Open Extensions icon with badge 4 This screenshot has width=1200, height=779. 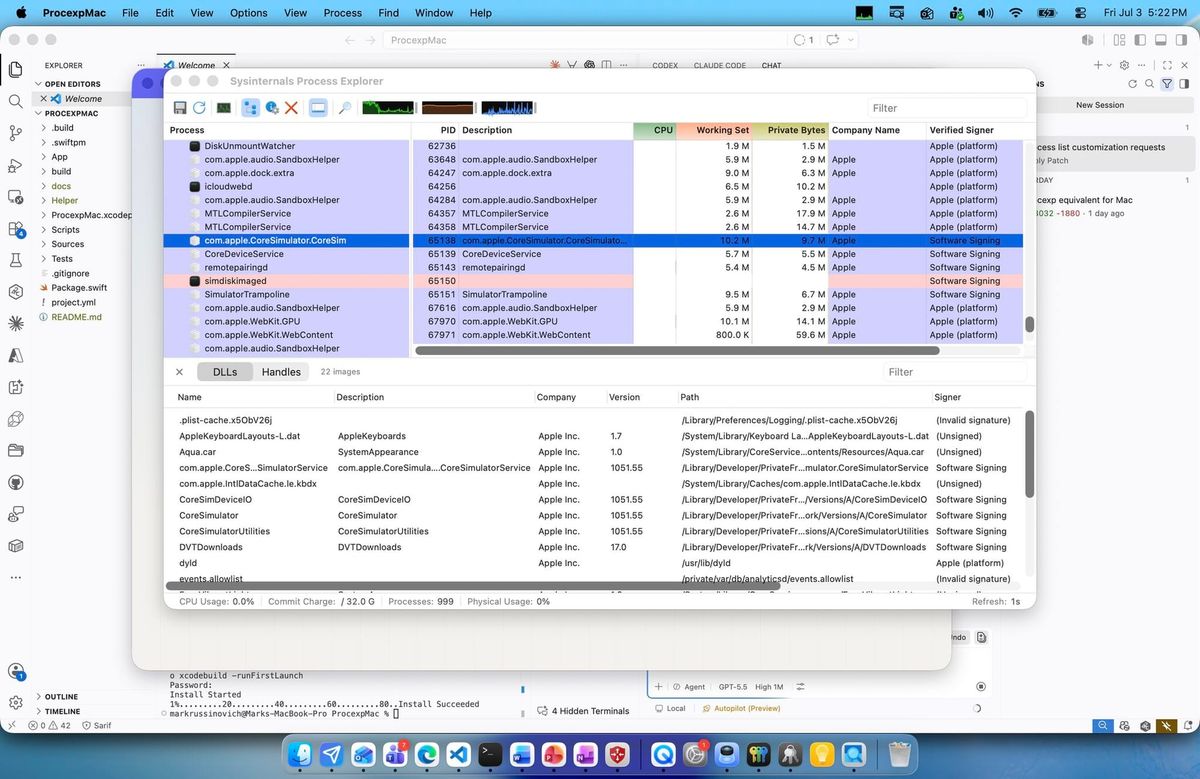click(x=15, y=229)
